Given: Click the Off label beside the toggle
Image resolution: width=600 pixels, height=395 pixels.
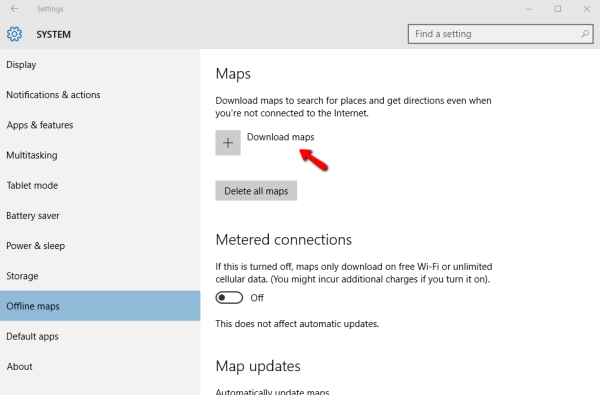Looking at the screenshot, I should 257,298.
